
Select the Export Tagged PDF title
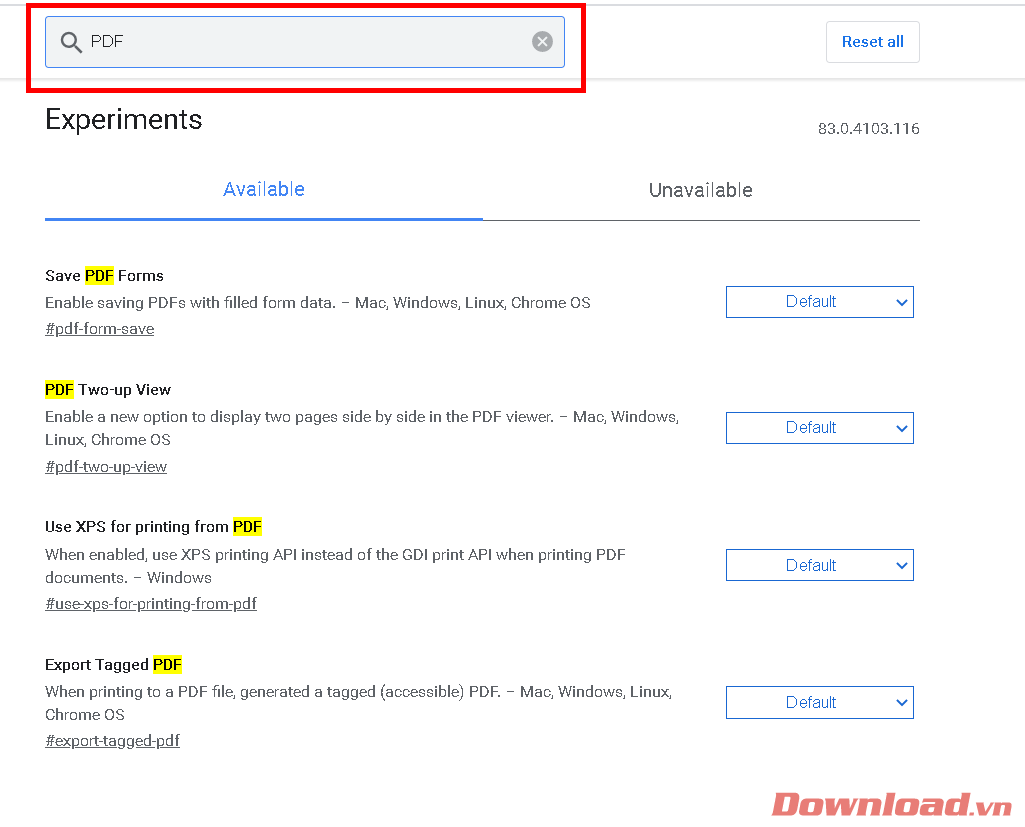pyautogui.click(x=113, y=665)
